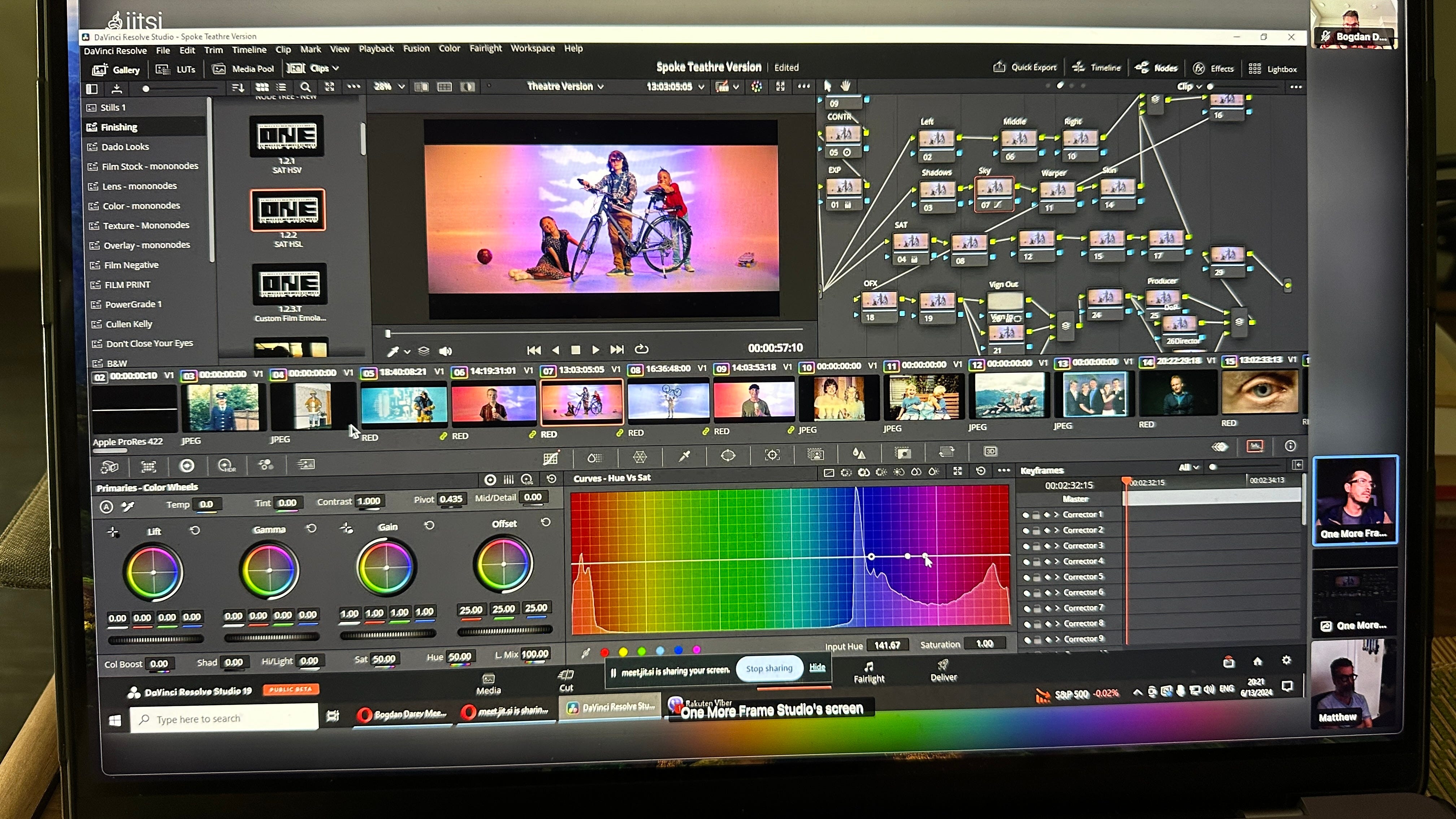Toggle loop playback
This screenshot has width=1456, height=819.
click(x=642, y=349)
